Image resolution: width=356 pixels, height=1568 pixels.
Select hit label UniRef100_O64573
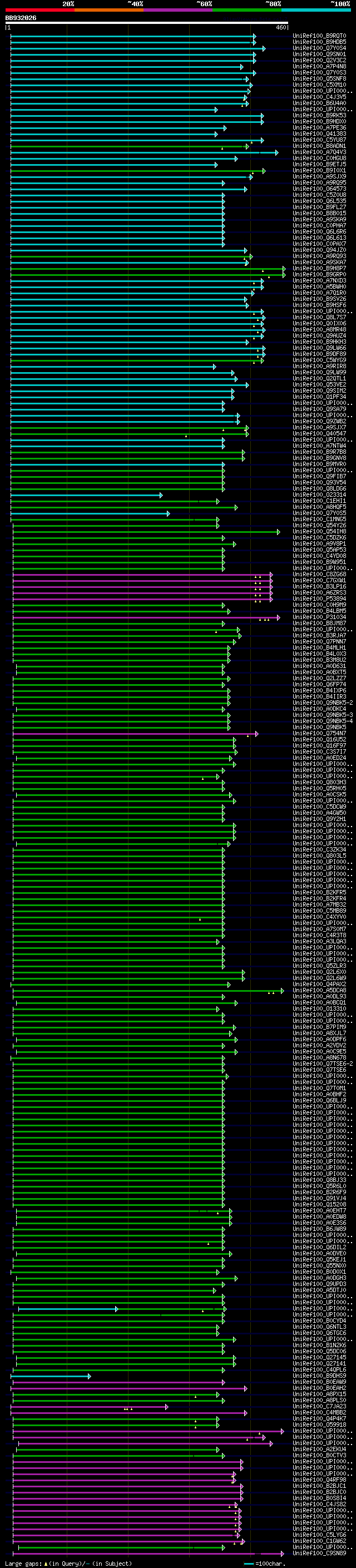319,189
